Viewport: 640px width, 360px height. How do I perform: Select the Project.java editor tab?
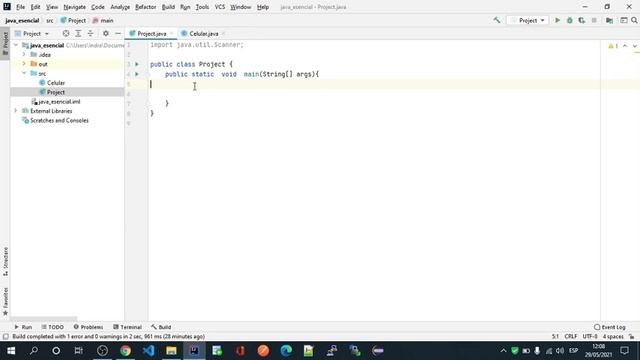click(151, 33)
